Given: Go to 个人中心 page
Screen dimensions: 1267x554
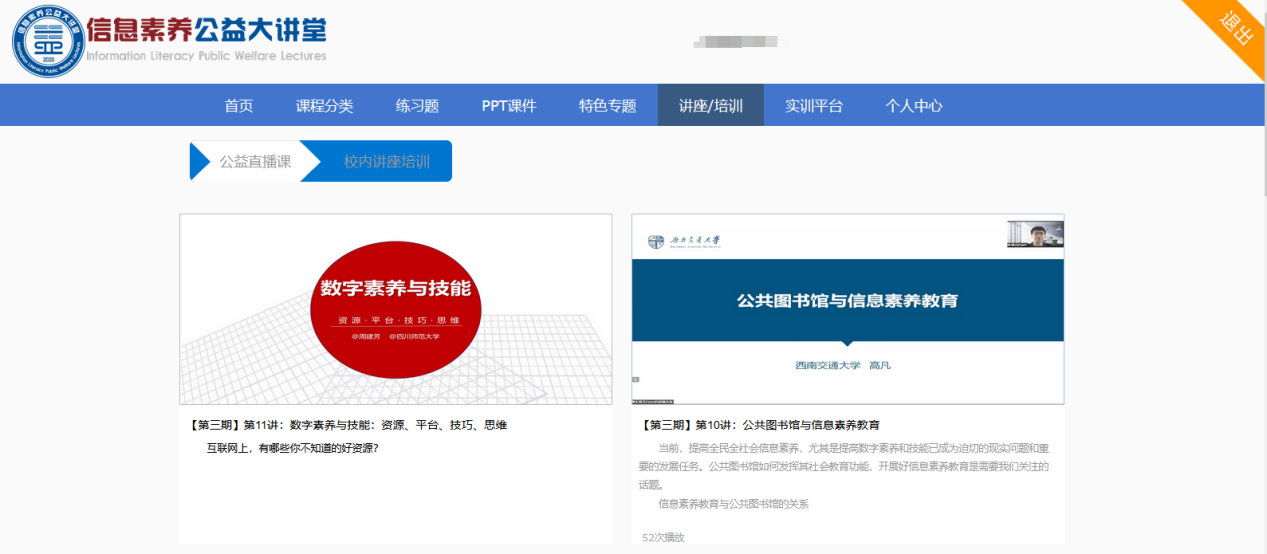Looking at the screenshot, I should [x=913, y=106].
